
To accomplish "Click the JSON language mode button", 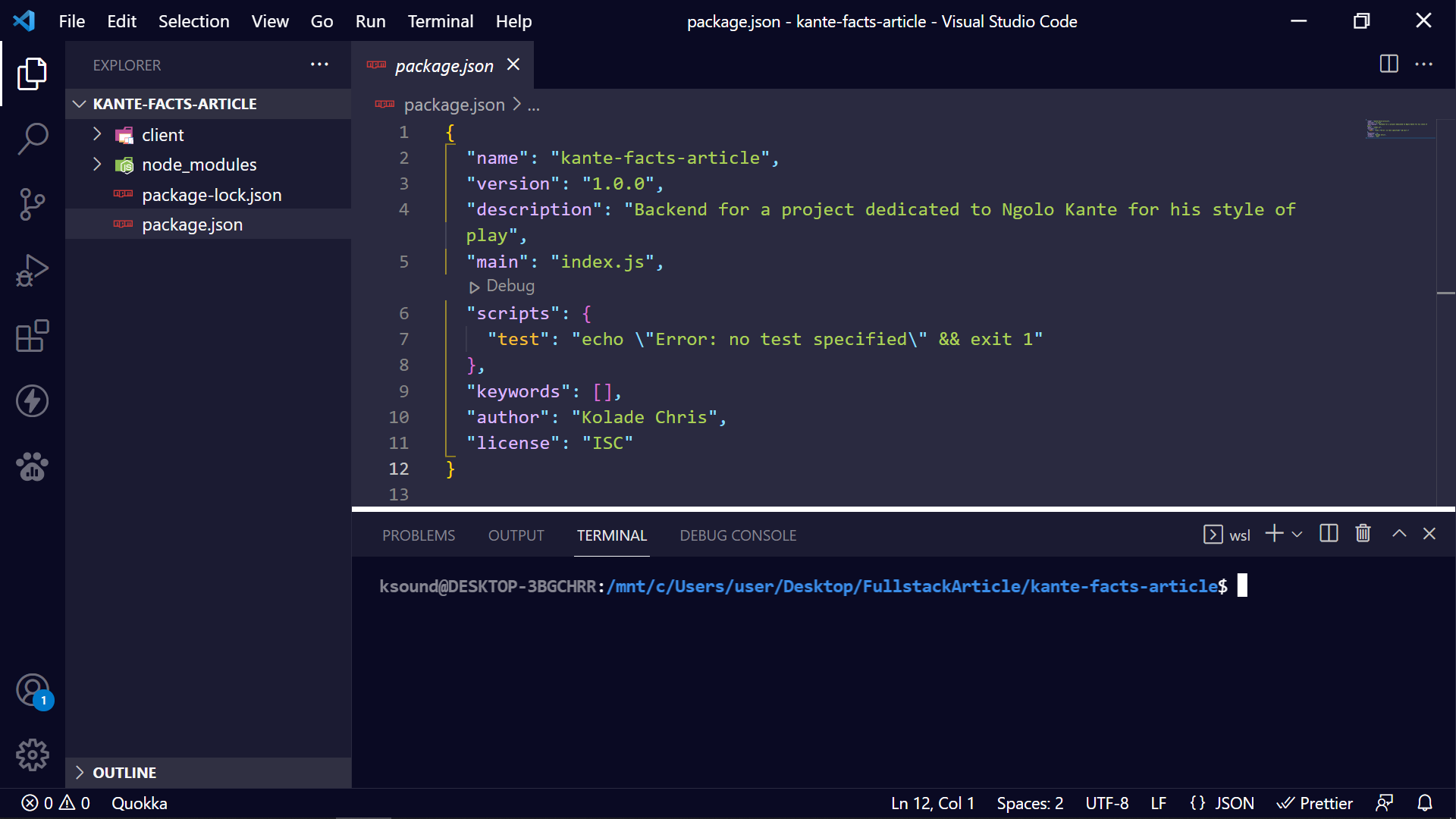I will pyautogui.click(x=1222, y=803).
